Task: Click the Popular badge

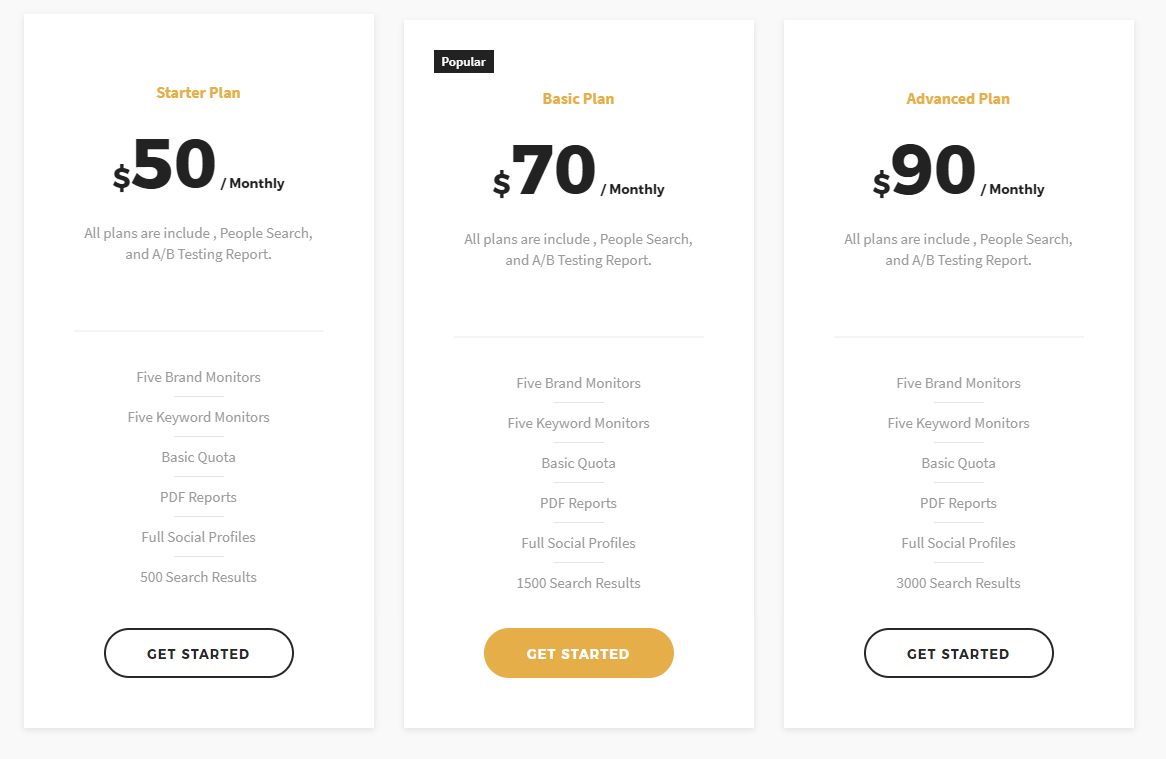Action: click(463, 62)
